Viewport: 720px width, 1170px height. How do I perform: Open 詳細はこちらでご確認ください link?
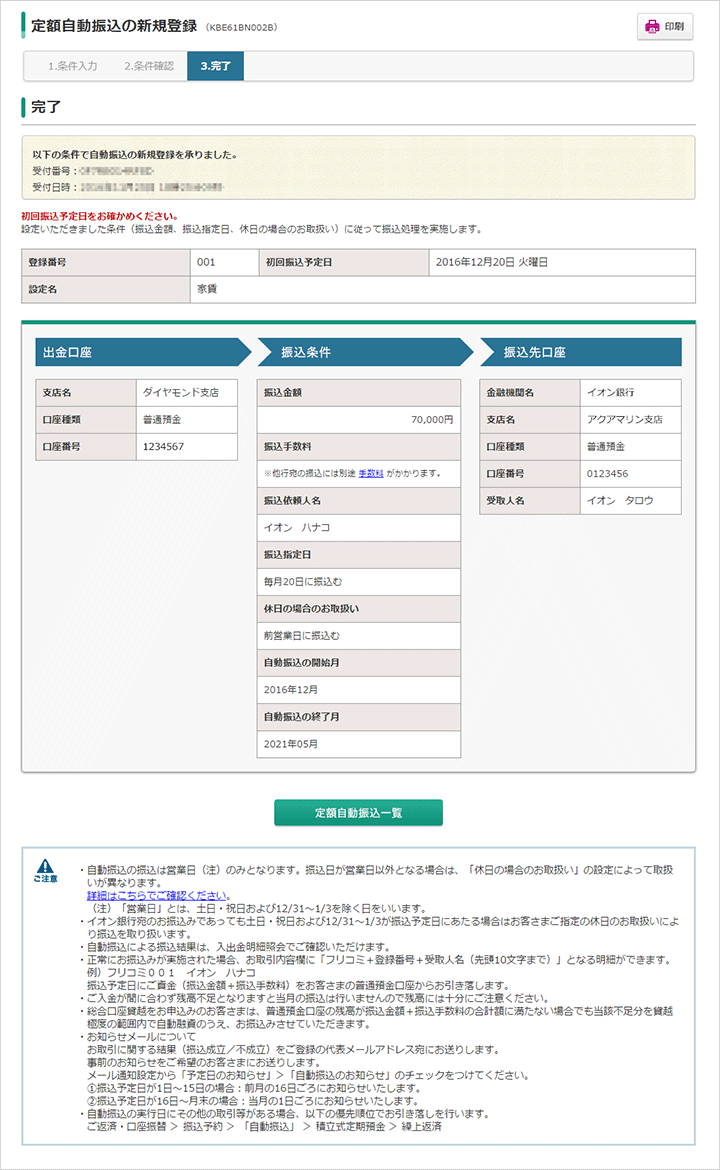(x=157, y=895)
